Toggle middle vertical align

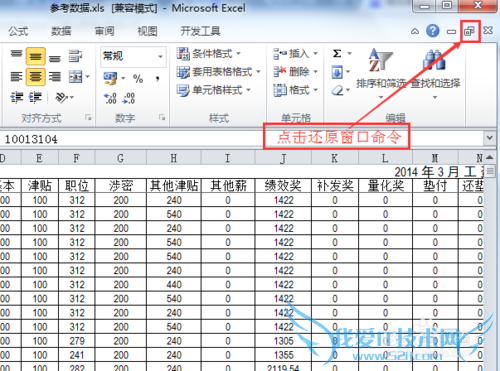[35, 56]
